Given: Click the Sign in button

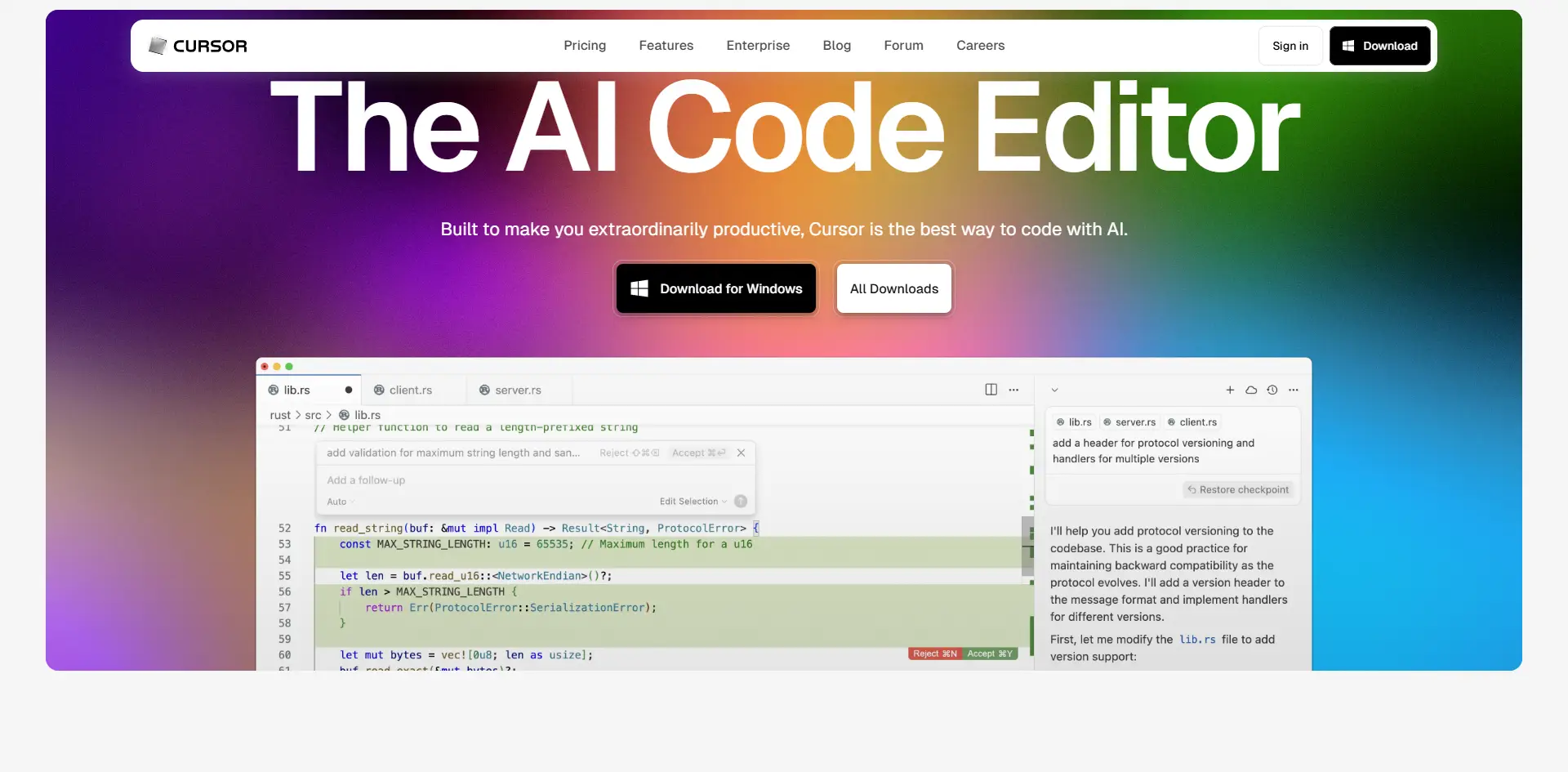Looking at the screenshot, I should point(1290,46).
